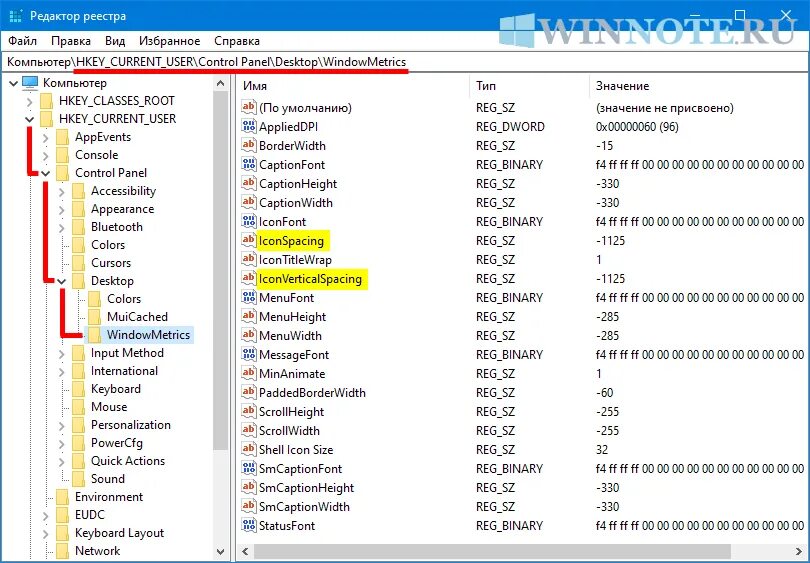The image size is (810, 563).
Task: Select the Bluetooth key in tree
Action: pyautogui.click(x=117, y=227)
